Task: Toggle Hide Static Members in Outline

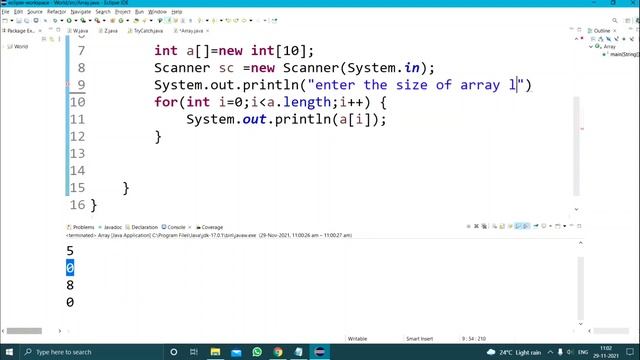Action: pyautogui.click(x=616, y=39)
